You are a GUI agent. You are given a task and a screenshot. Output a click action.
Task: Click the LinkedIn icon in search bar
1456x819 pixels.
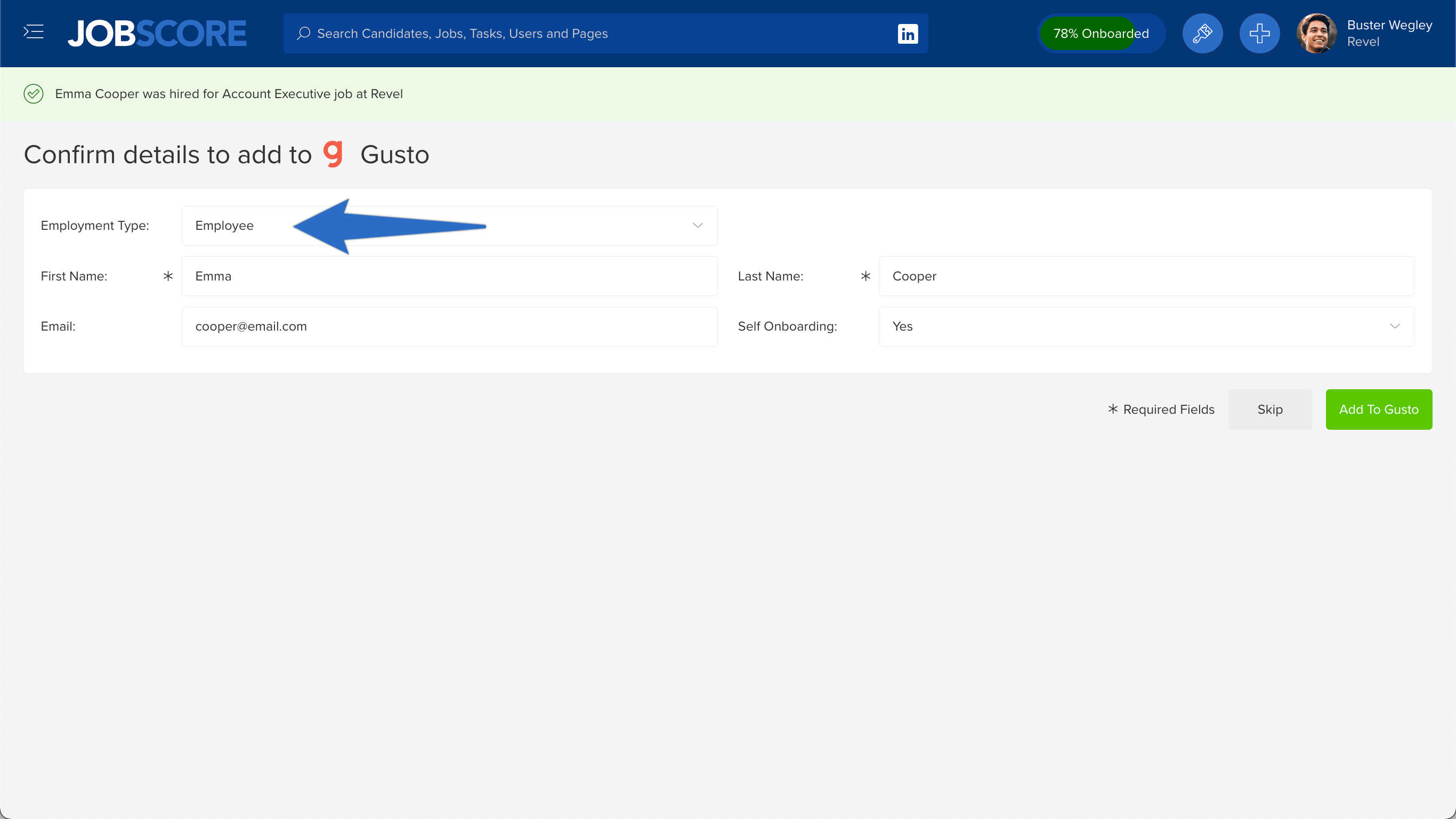point(908,34)
